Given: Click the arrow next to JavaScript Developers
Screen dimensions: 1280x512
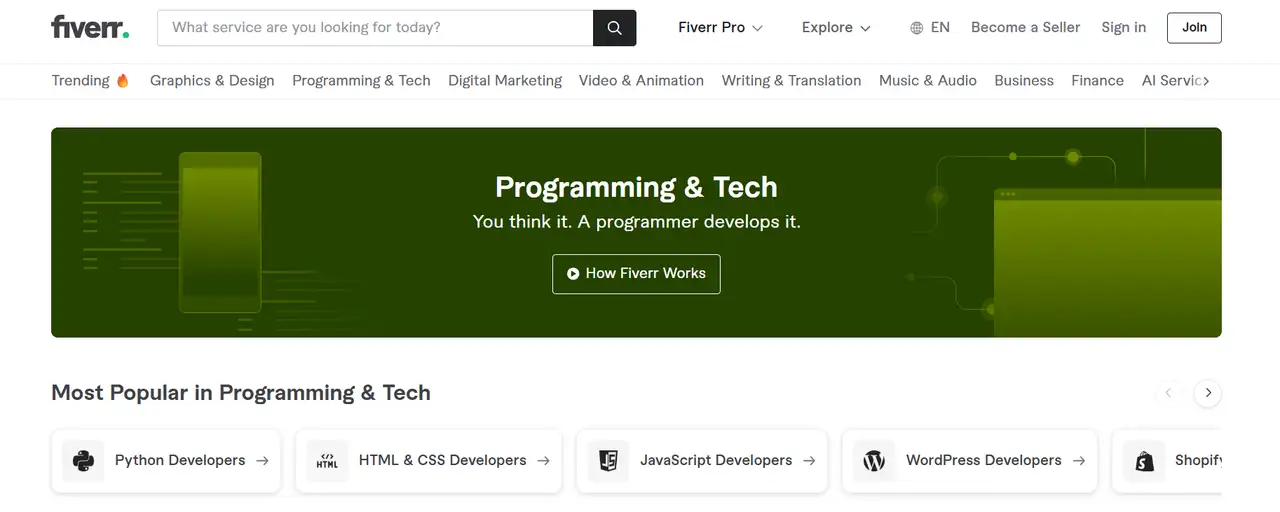Looking at the screenshot, I should tap(809, 461).
